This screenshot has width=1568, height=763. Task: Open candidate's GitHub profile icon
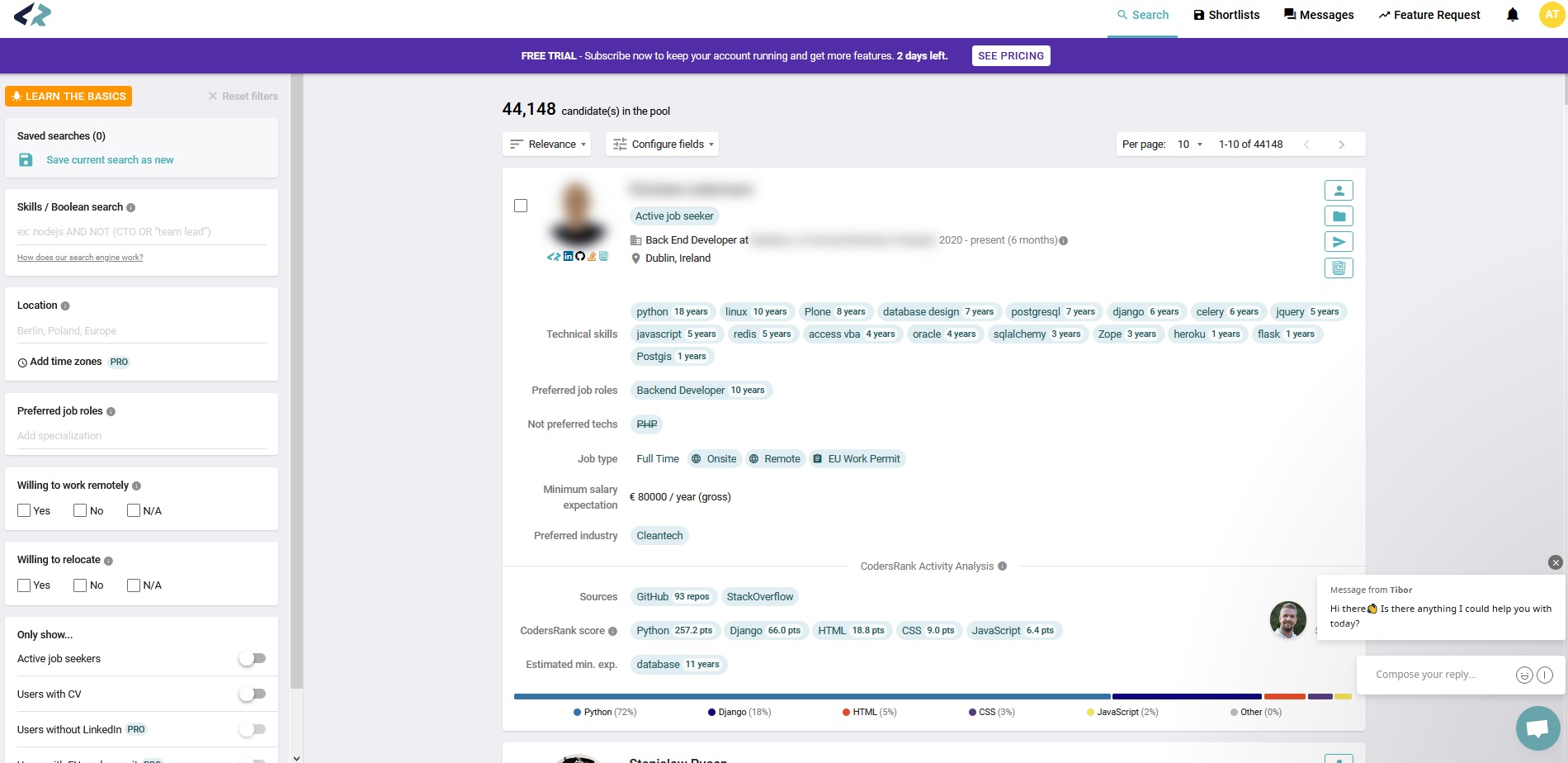(579, 256)
